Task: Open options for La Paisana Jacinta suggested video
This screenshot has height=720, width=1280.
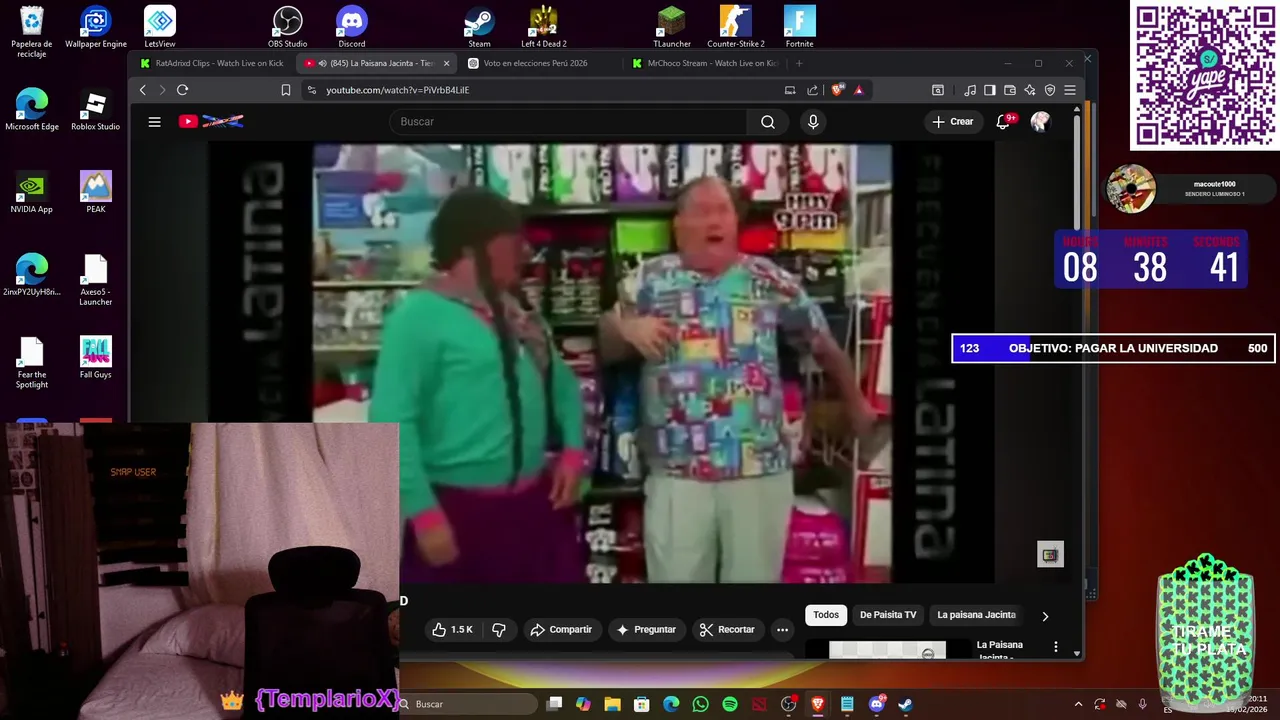Action: click(x=1055, y=648)
